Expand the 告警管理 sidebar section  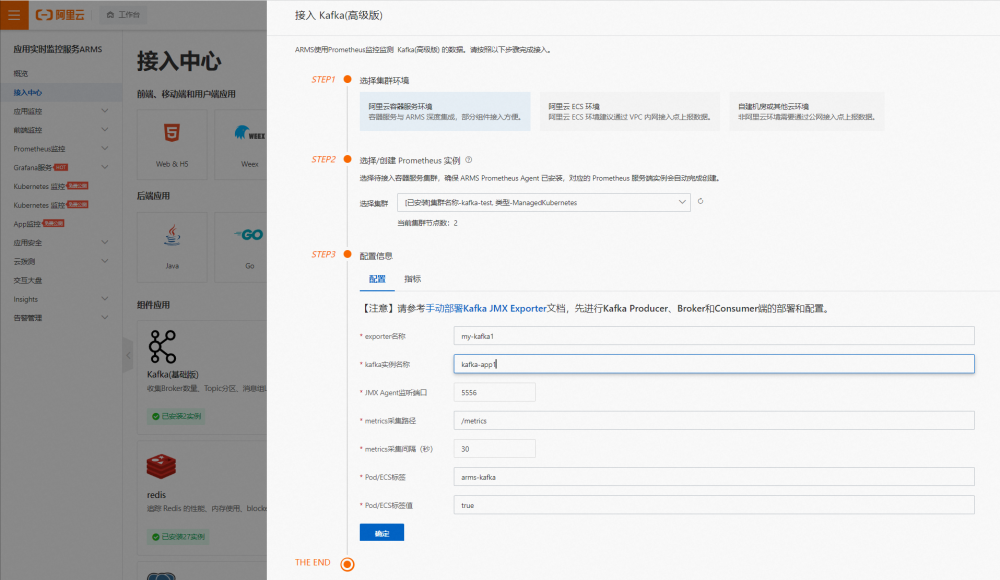[105, 318]
